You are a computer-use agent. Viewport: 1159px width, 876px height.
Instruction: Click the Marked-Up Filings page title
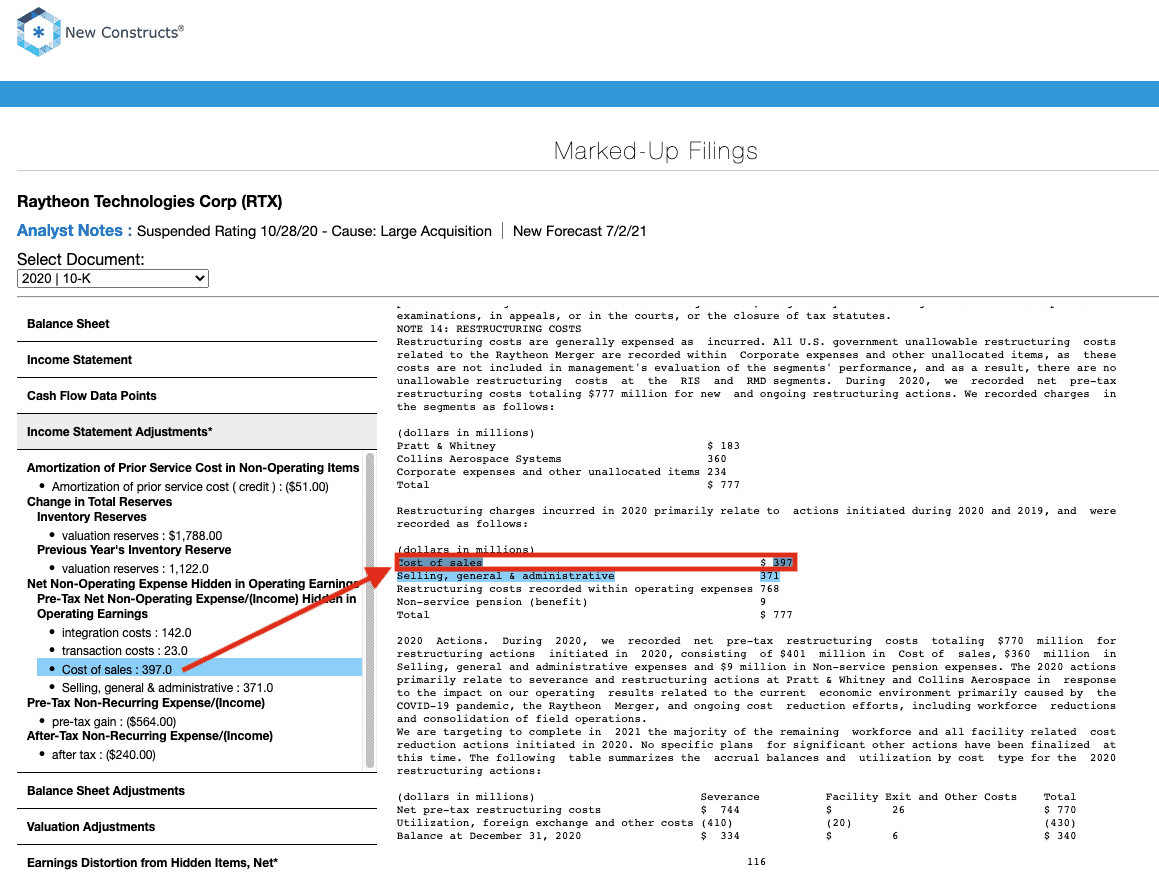656,151
